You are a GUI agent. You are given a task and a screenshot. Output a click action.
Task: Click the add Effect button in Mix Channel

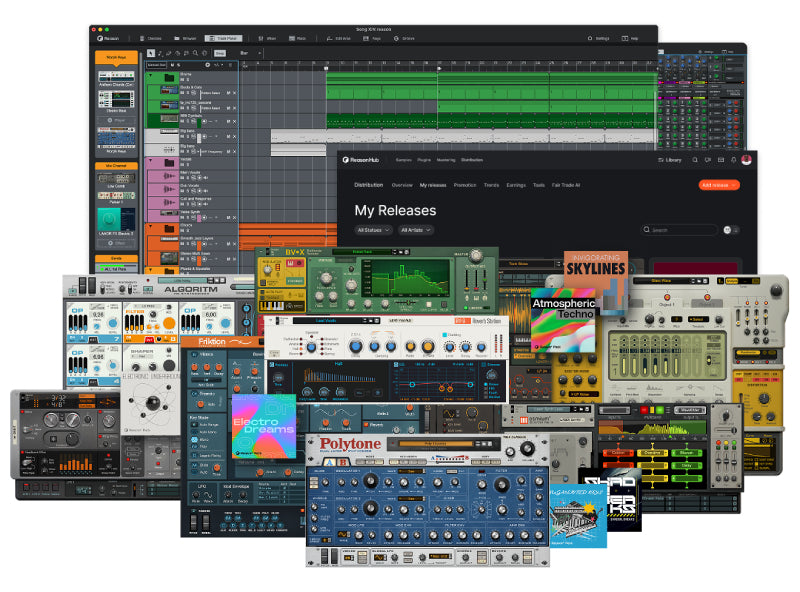pyautogui.click(x=116, y=243)
